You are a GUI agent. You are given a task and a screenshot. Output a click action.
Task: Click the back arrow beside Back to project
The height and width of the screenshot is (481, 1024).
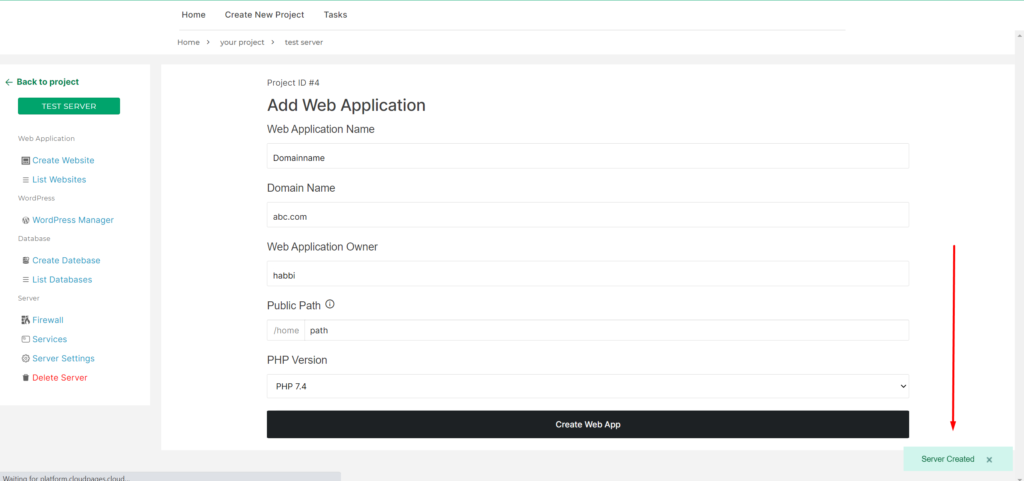coord(8,82)
